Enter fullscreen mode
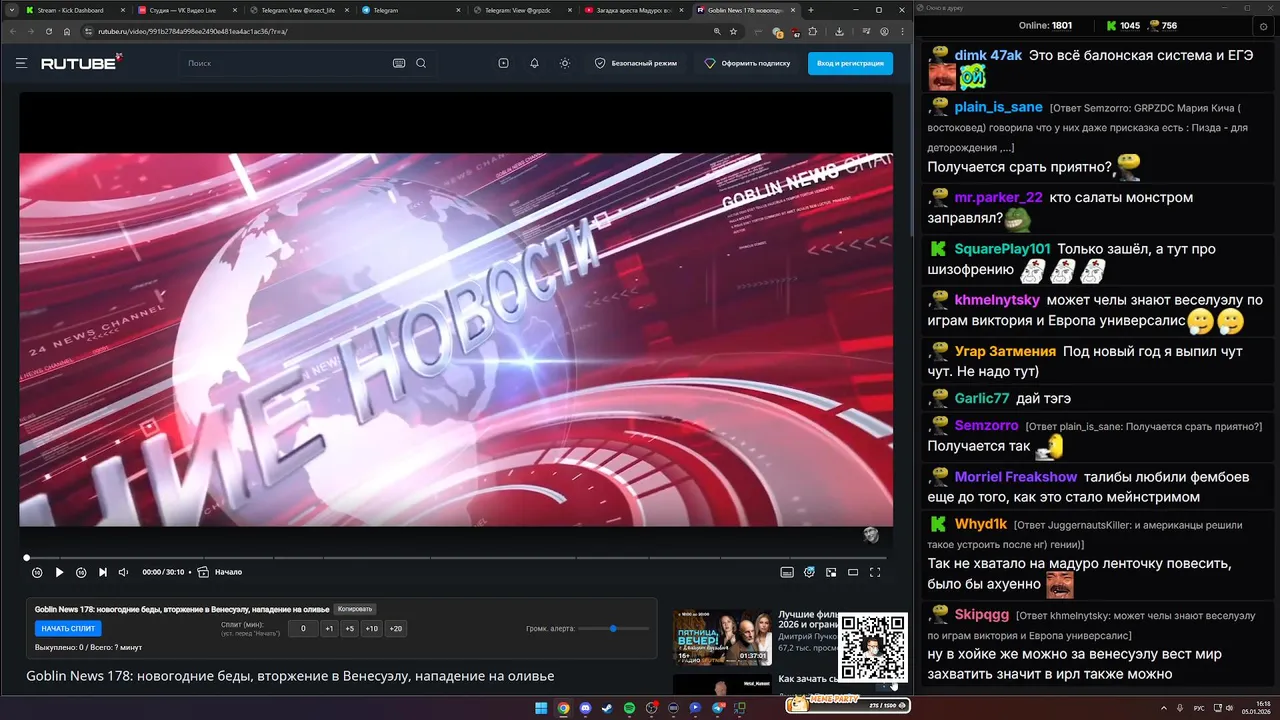 point(875,572)
